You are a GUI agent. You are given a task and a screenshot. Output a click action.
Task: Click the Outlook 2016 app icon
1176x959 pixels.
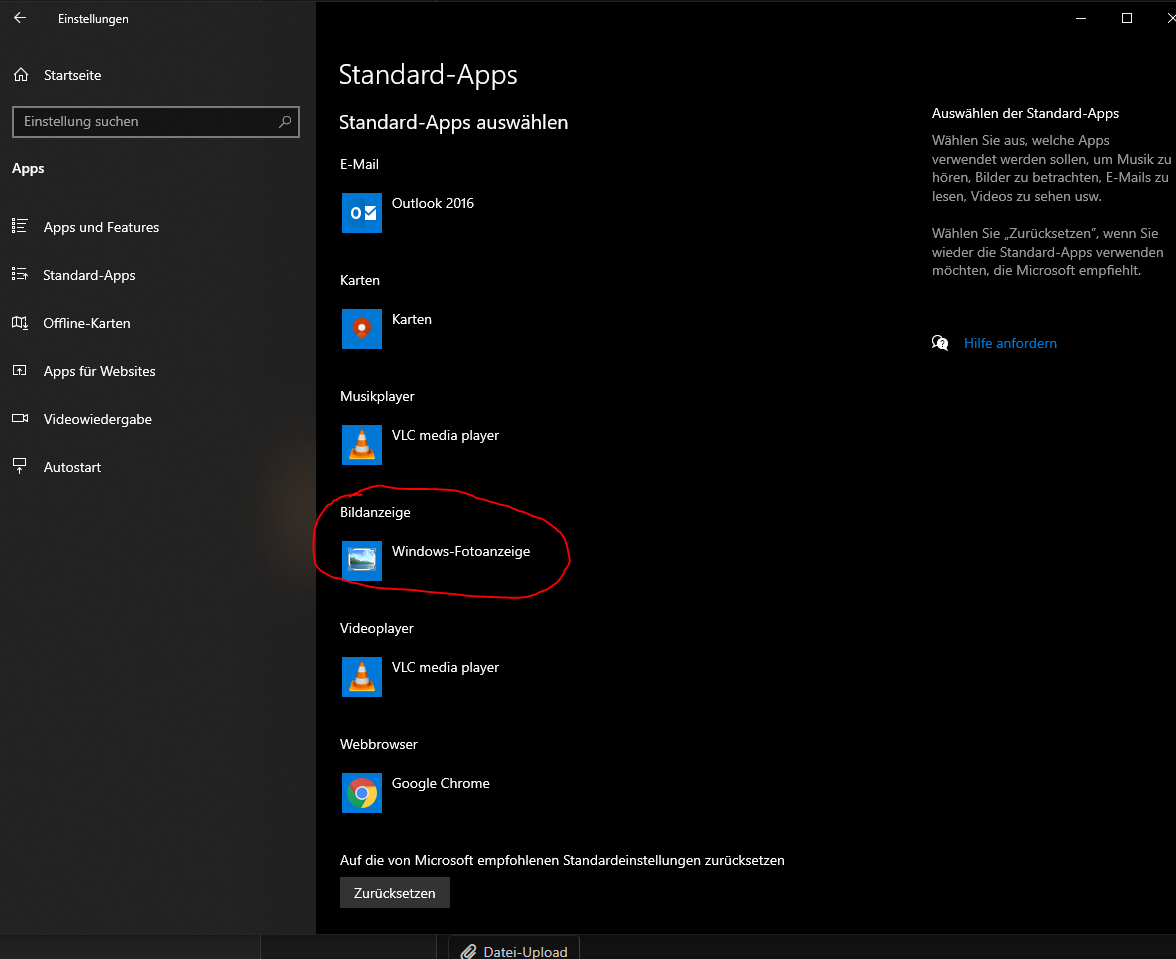pos(362,213)
